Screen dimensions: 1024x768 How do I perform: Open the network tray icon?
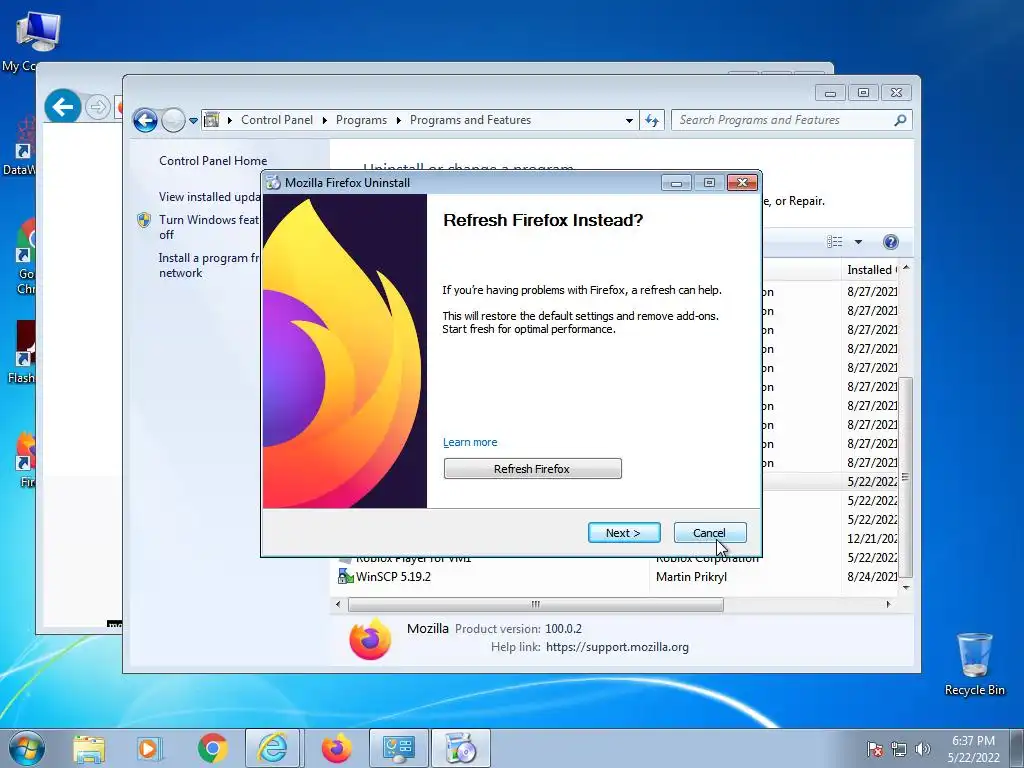tap(899, 749)
